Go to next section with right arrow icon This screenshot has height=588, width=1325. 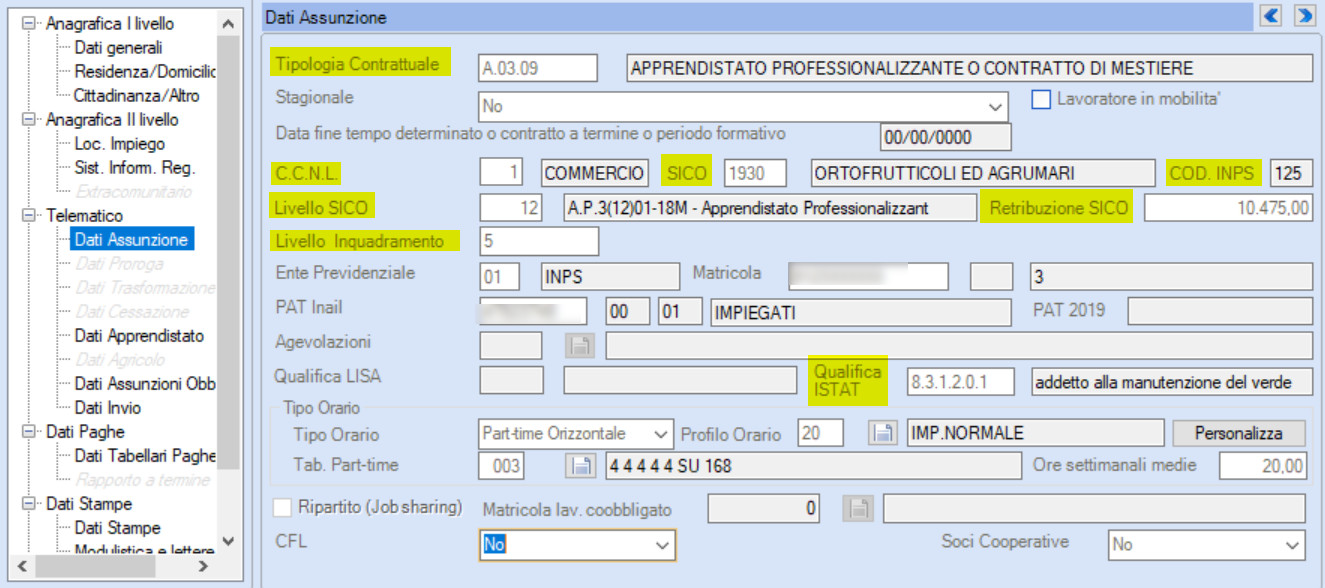pos(1303,16)
